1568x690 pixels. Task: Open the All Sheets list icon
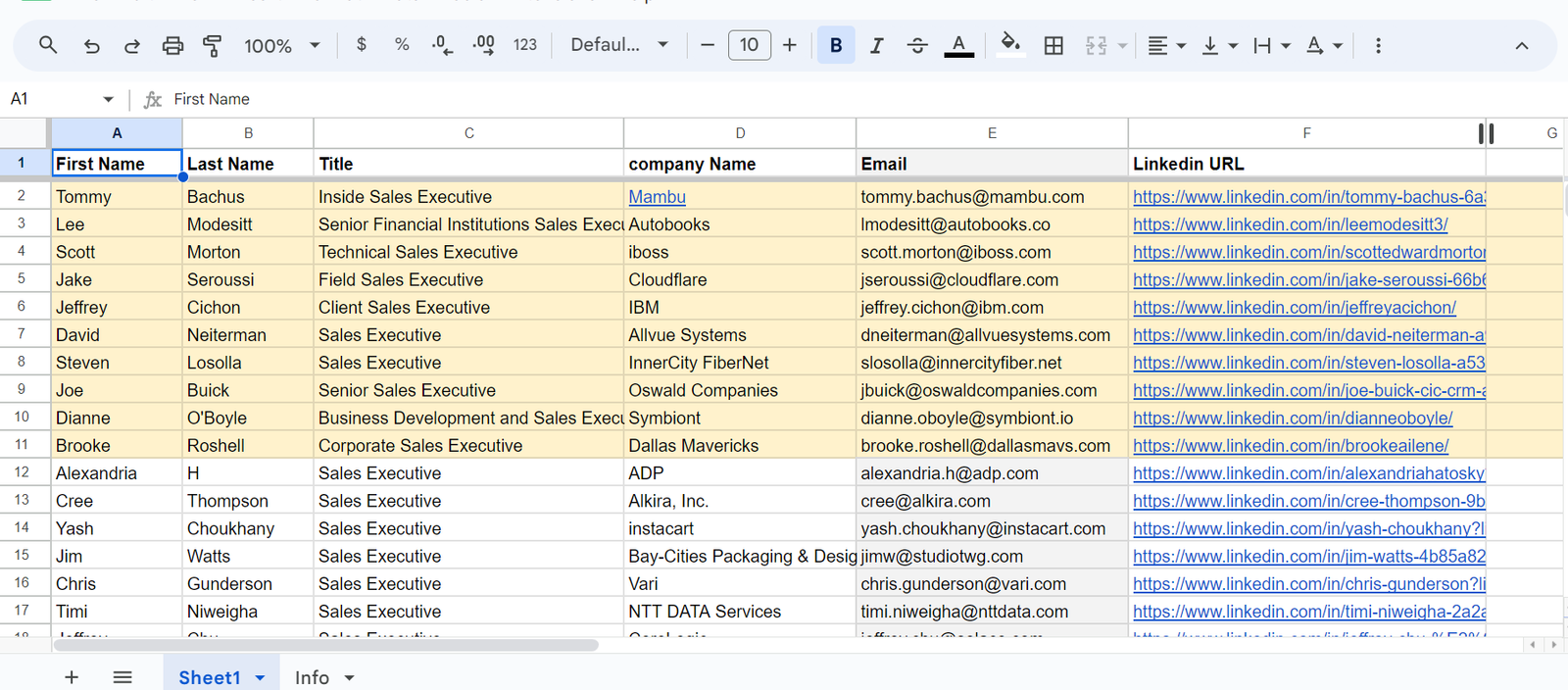click(x=122, y=677)
